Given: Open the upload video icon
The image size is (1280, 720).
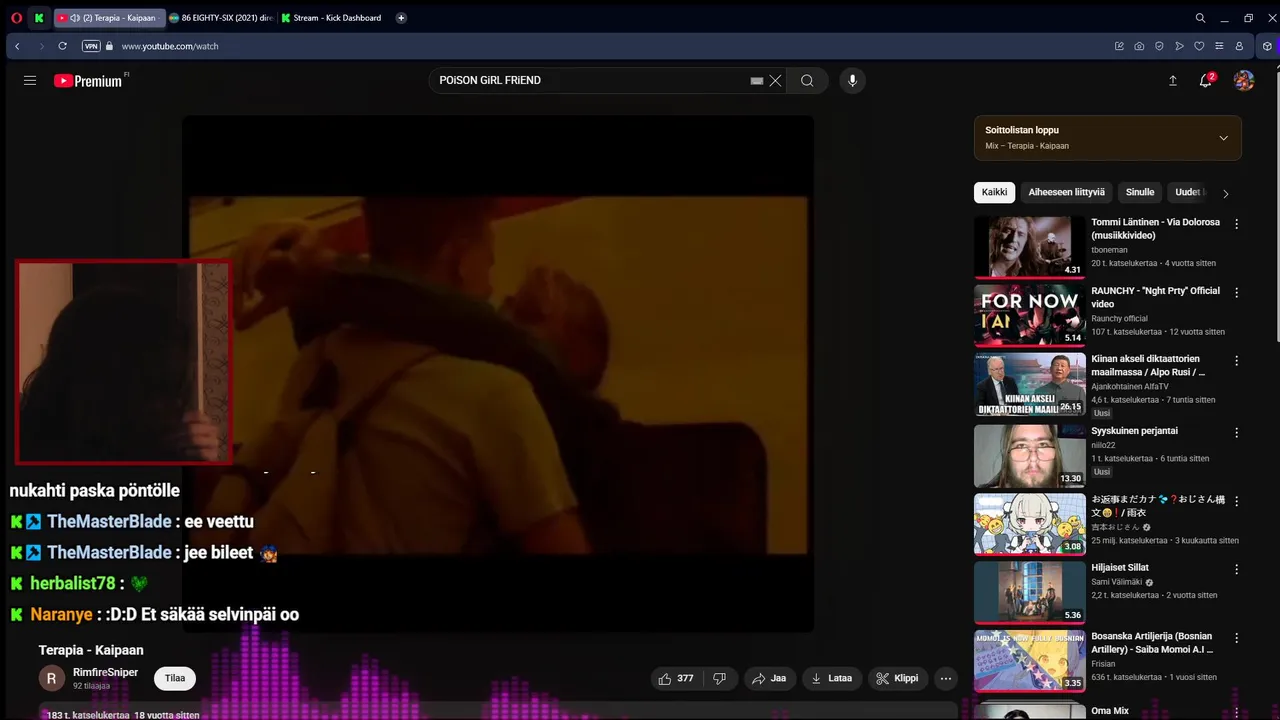Looking at the screenshot, I should tap(1173, 81).
